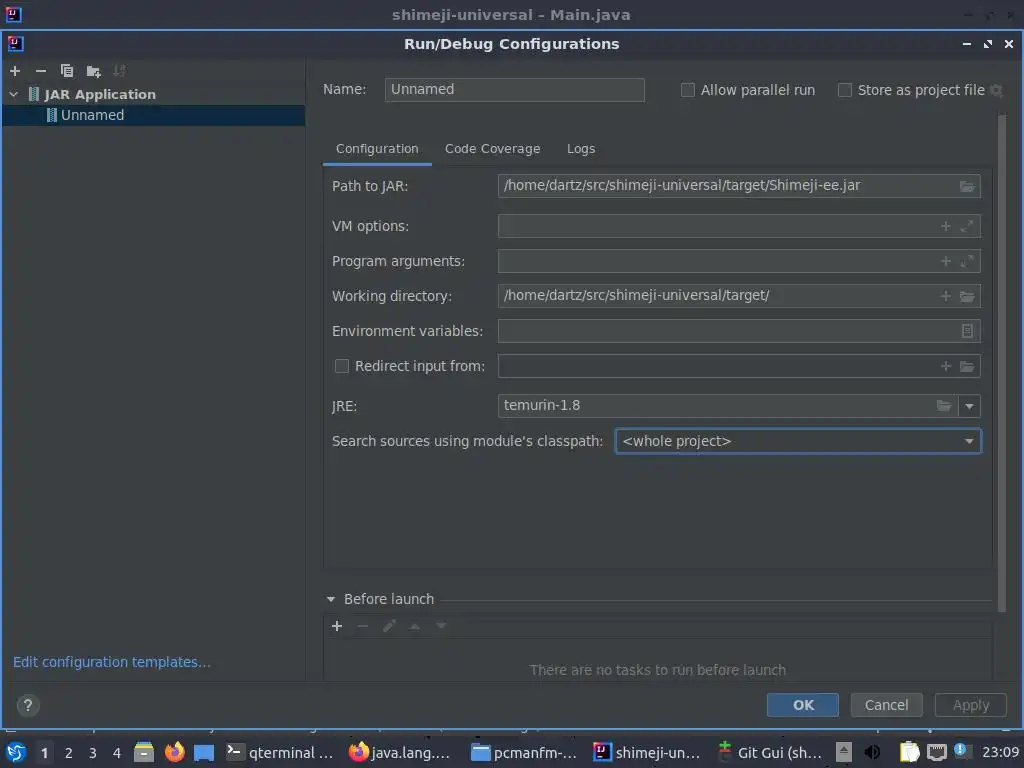The height and width of the screenshot is (768, 1024).
Task: Open the help question mark button
Action: (x=27, y=705)
